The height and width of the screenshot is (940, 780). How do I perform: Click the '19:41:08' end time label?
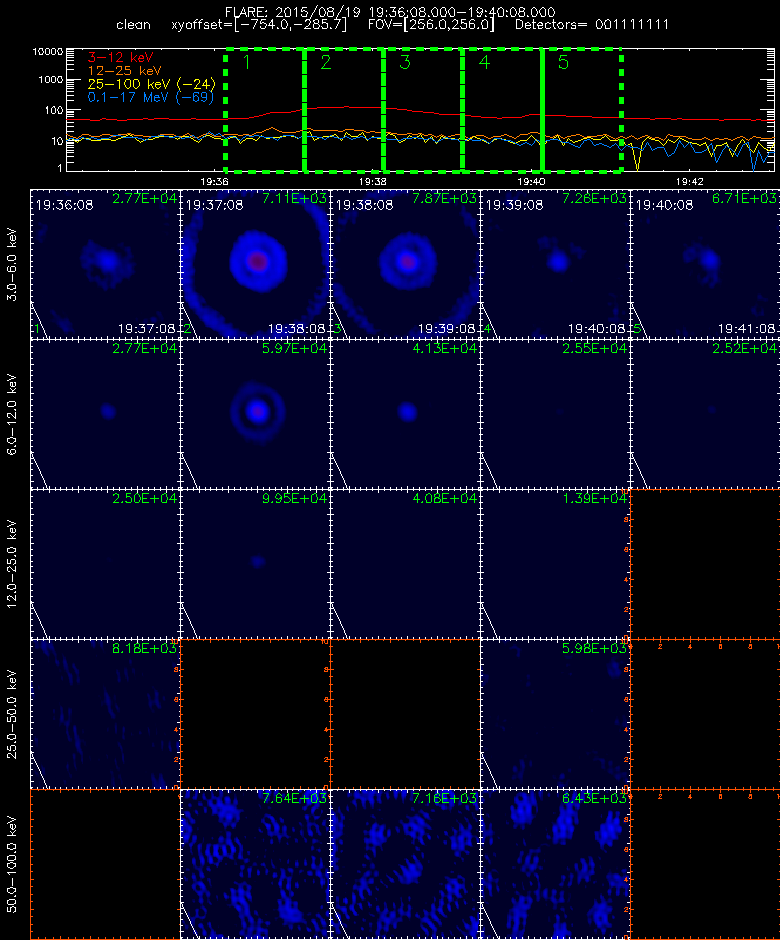point(746,329)
